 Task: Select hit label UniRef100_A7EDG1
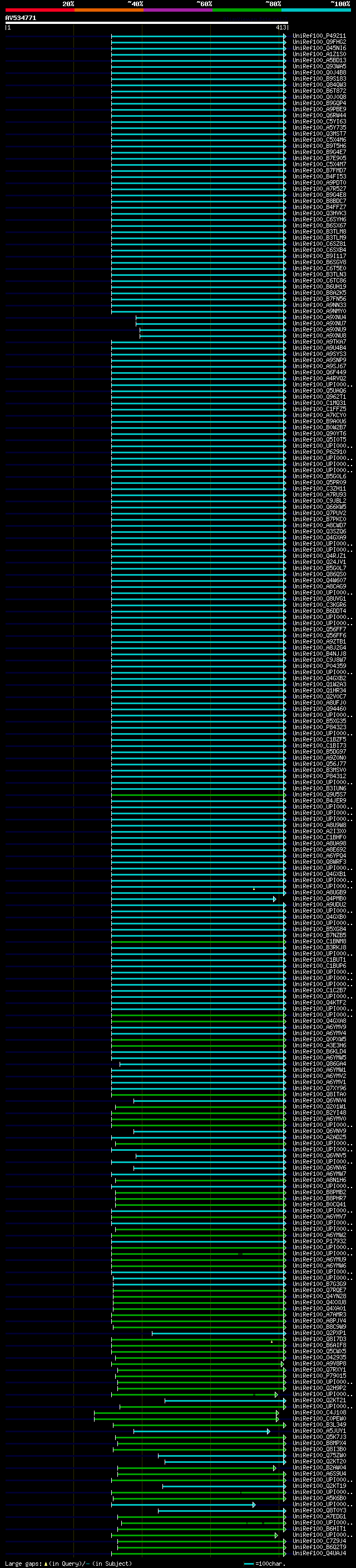[319, 1516]
